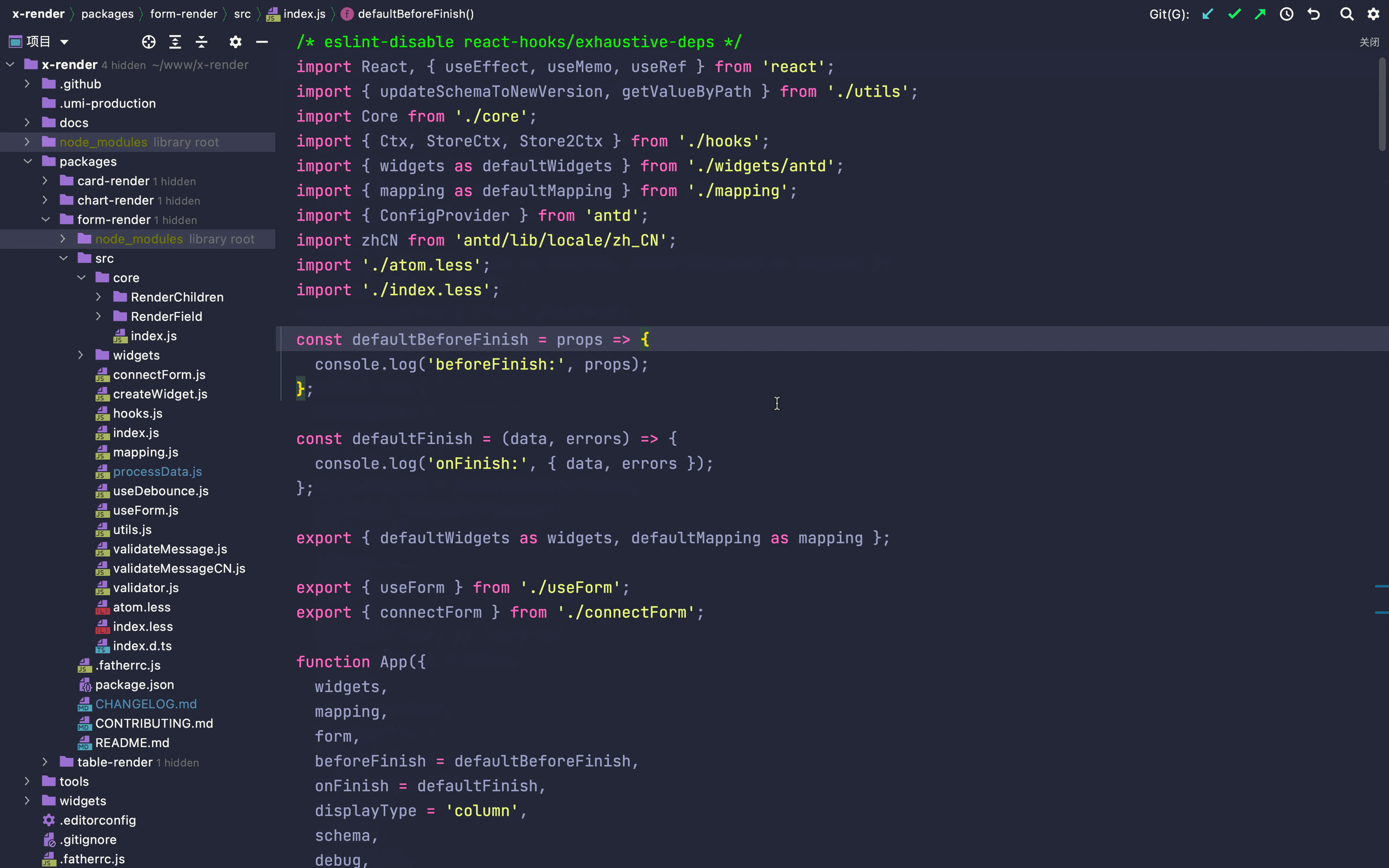Expand the docs folder
Screen dimensions: 1389x868
pos(27,122)
